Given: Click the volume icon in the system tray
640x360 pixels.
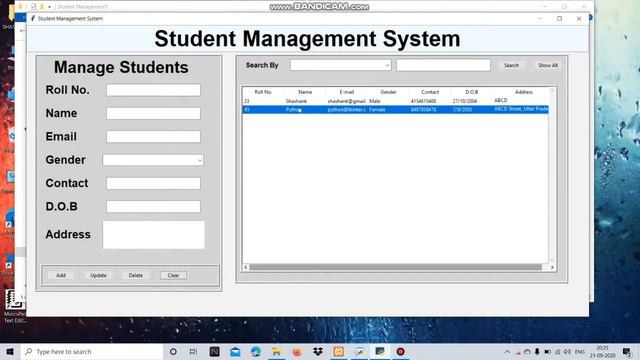Looking at the screenshot, I should [x=567, y=351].
